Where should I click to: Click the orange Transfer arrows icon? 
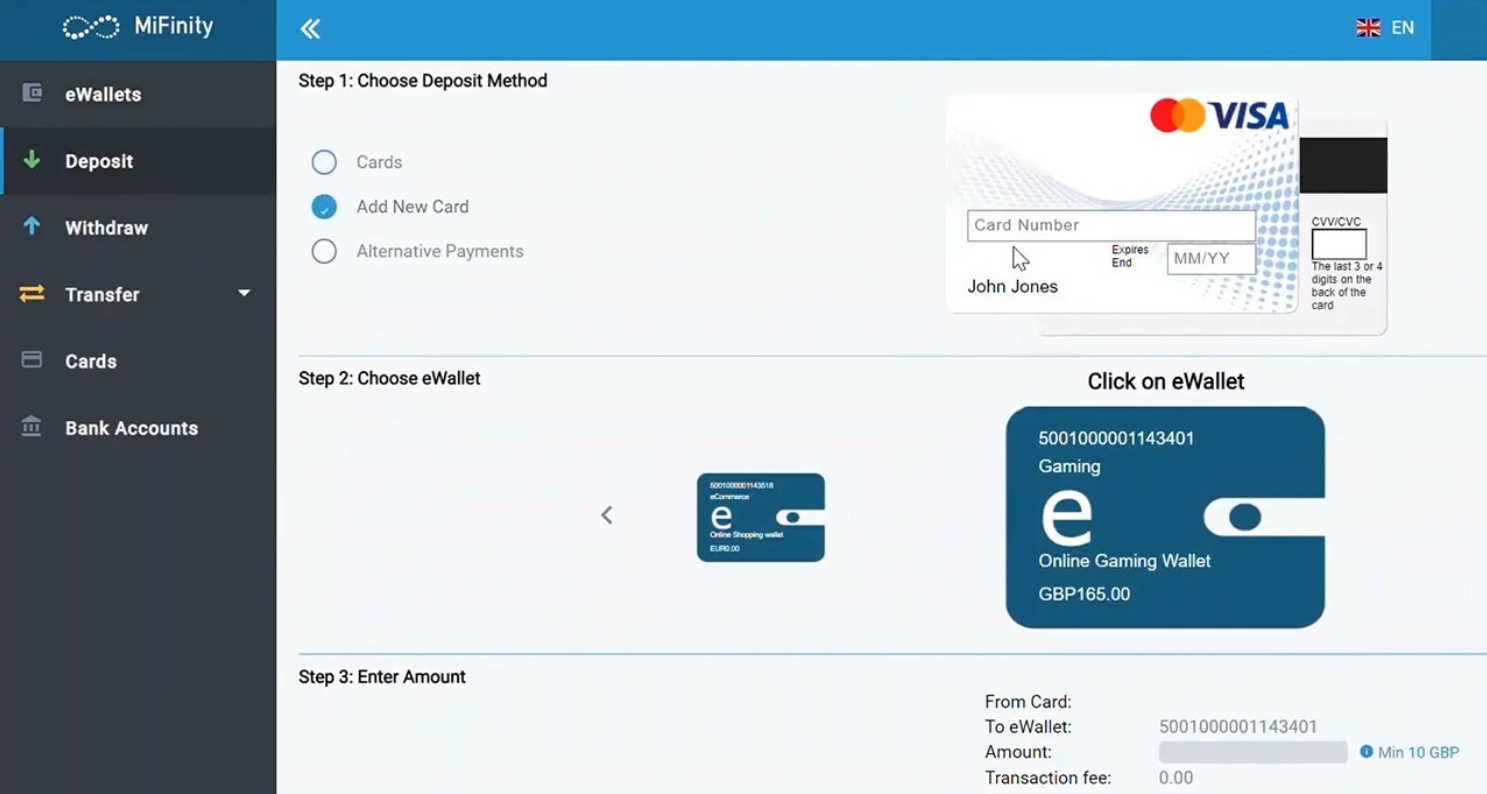tap(32, 293)
